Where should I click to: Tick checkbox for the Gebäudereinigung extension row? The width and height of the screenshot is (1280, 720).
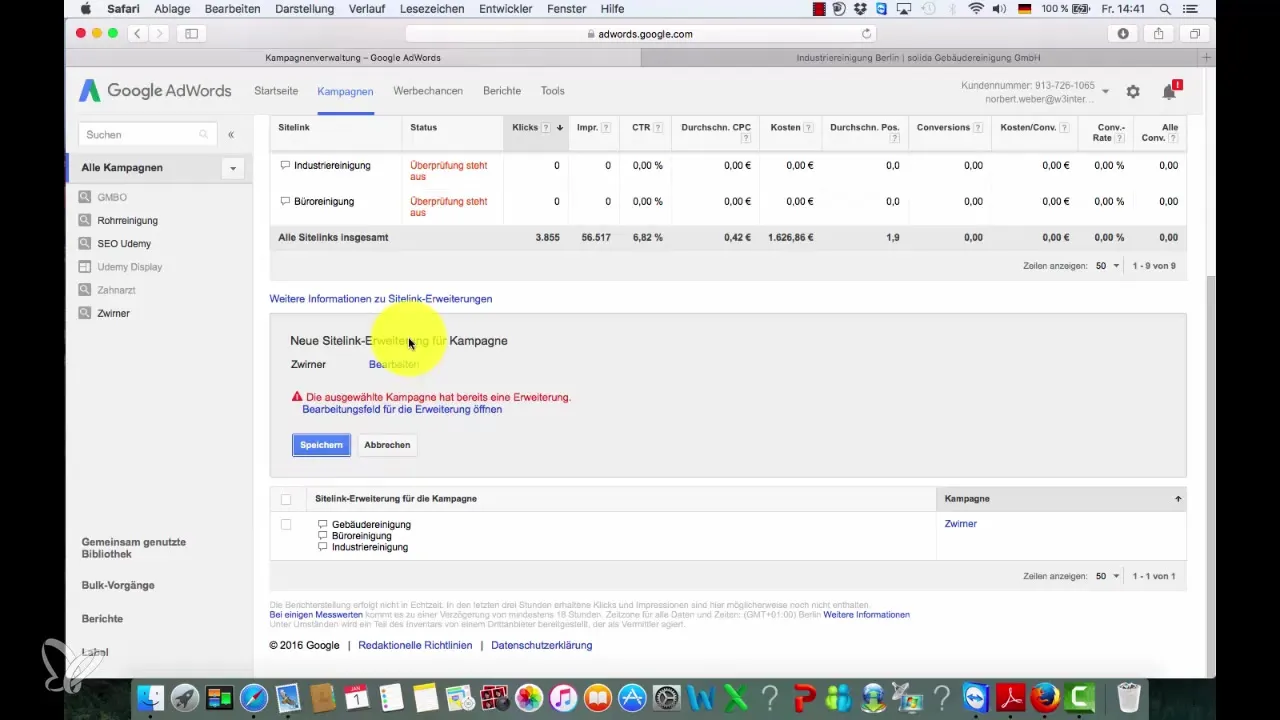coord(286,524)
